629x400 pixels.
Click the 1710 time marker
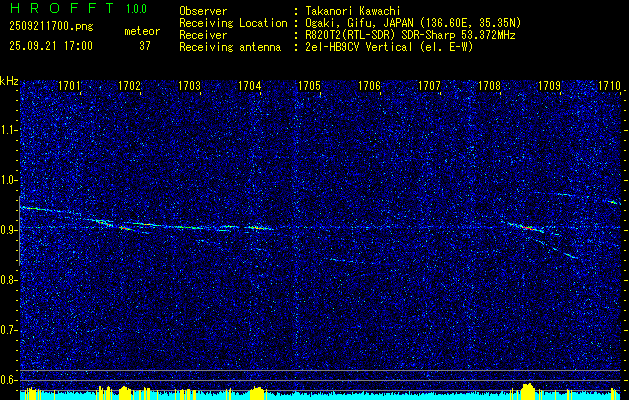point(609,85)
